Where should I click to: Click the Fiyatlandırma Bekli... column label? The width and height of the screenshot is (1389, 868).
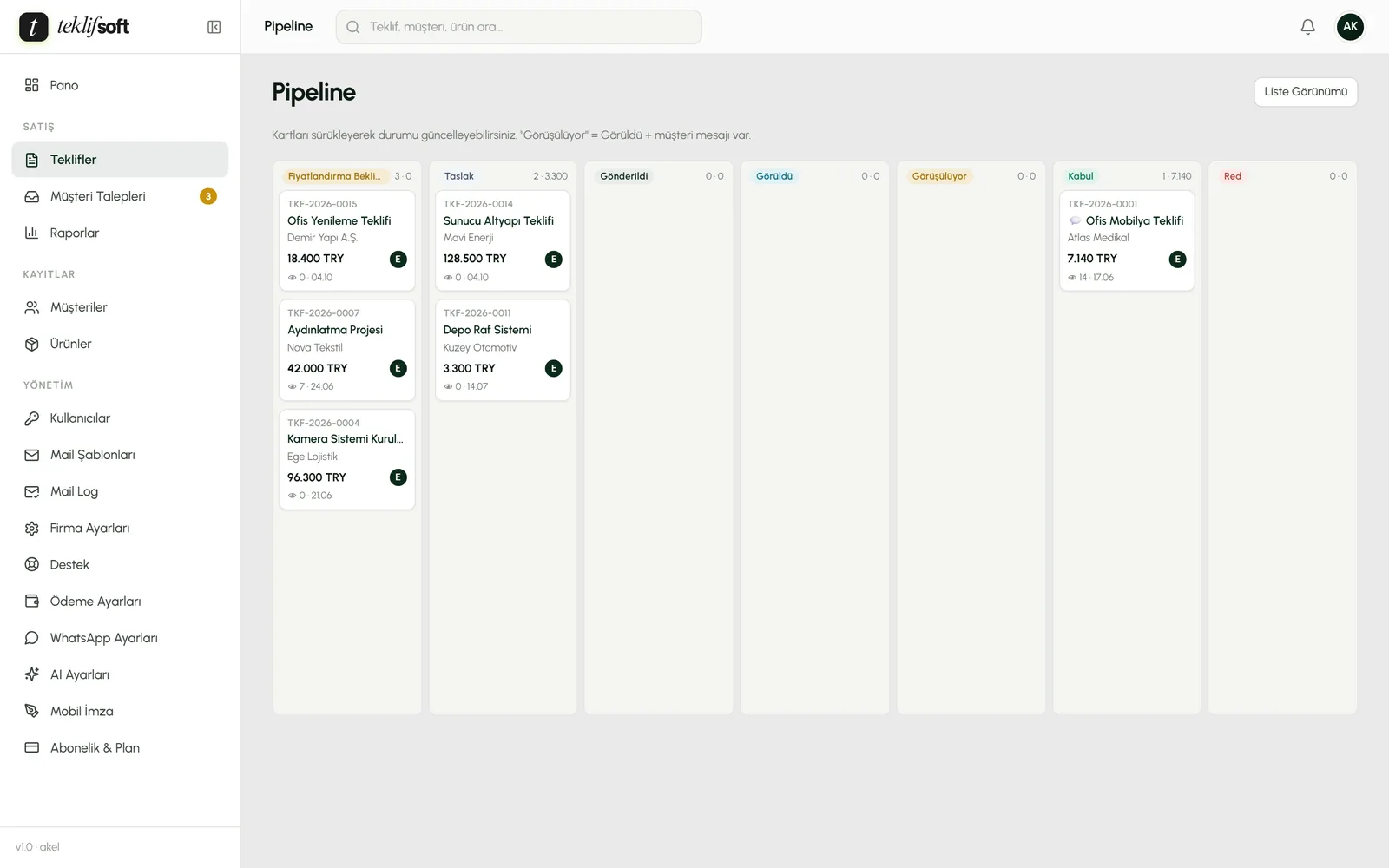(x=334, y=176)
